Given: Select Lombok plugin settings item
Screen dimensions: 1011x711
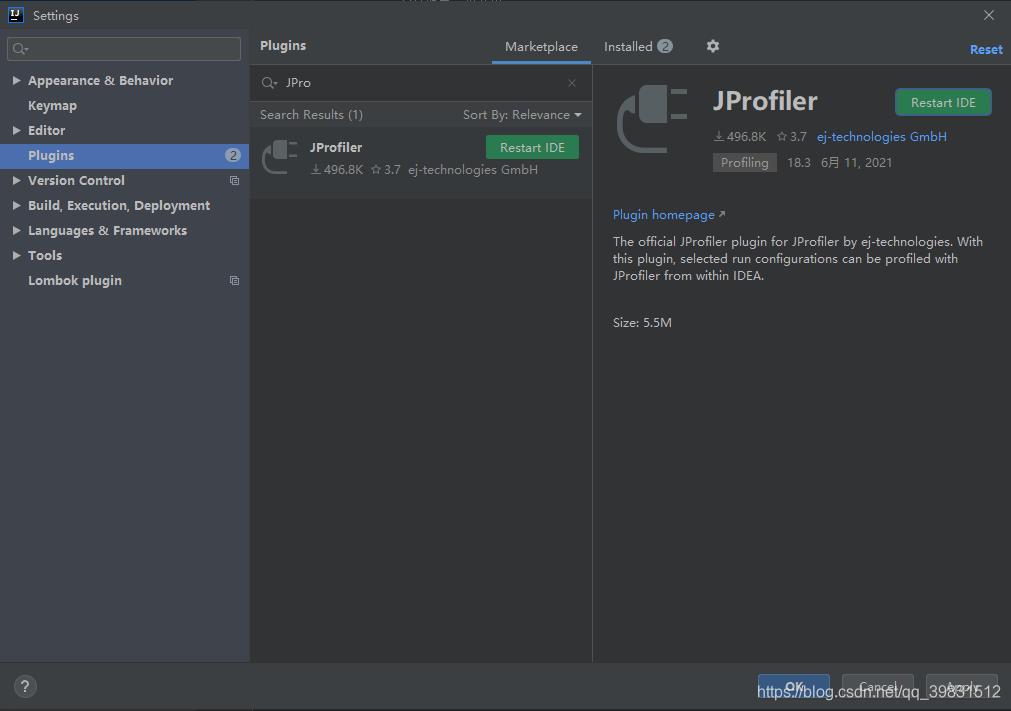Looking at the screenshot, I should (x=75, y=281).
